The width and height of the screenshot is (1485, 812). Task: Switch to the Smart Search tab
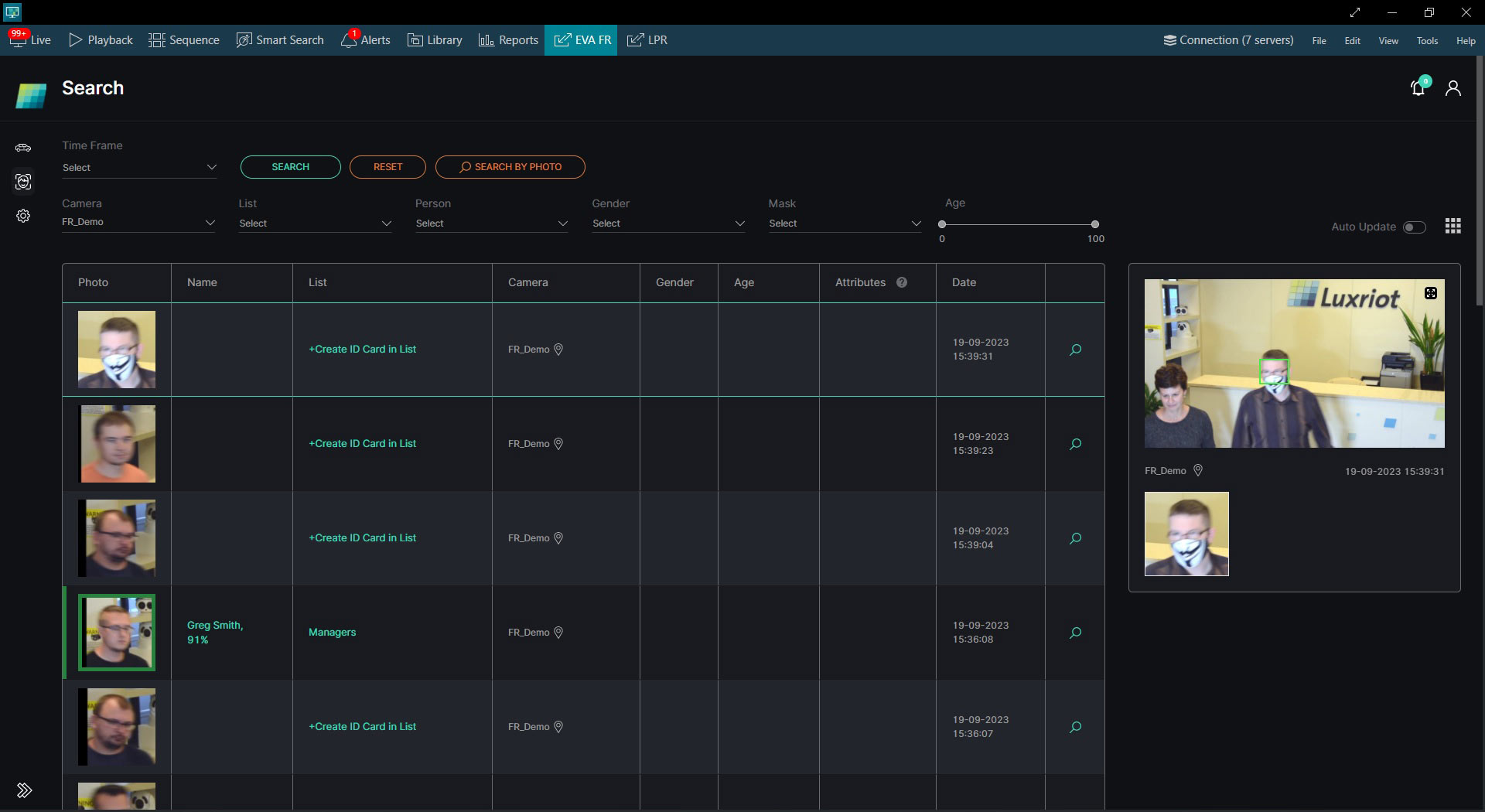pos(280,40)
